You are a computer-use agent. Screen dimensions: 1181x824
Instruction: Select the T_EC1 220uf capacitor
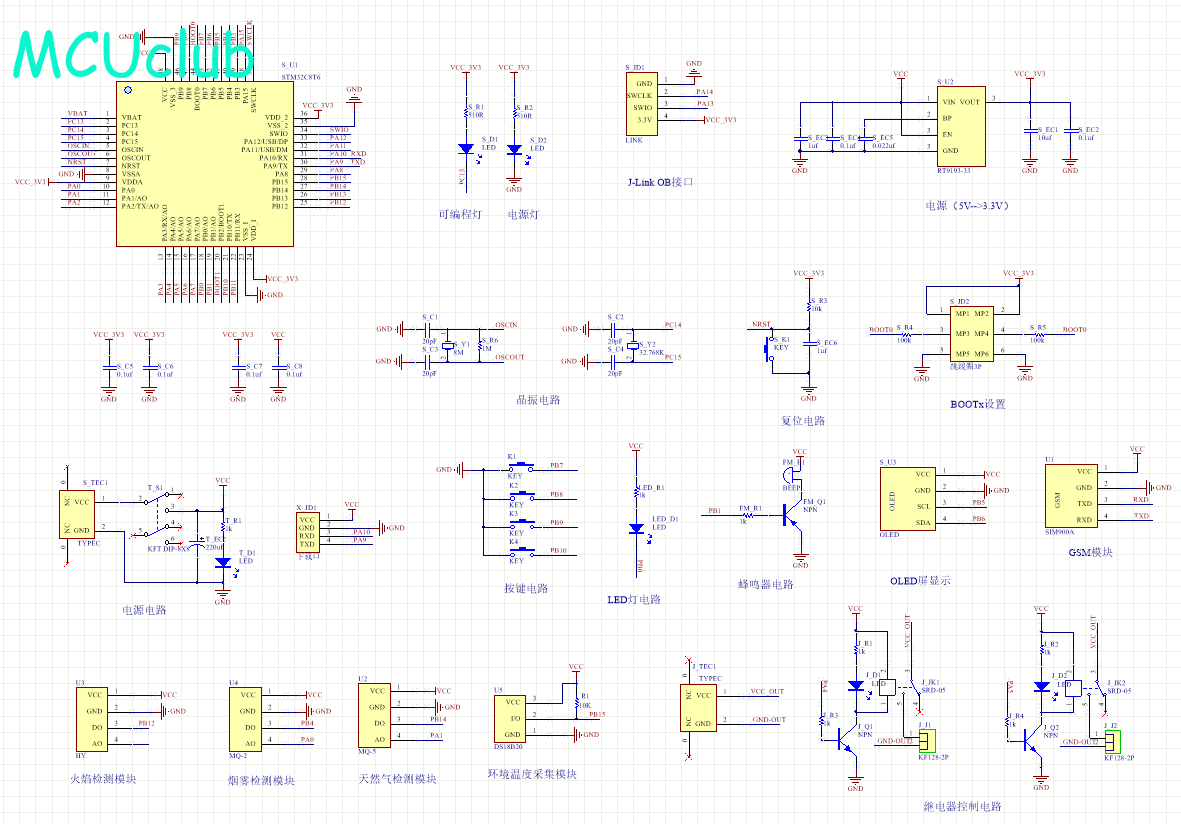click(x=197, y=541)
